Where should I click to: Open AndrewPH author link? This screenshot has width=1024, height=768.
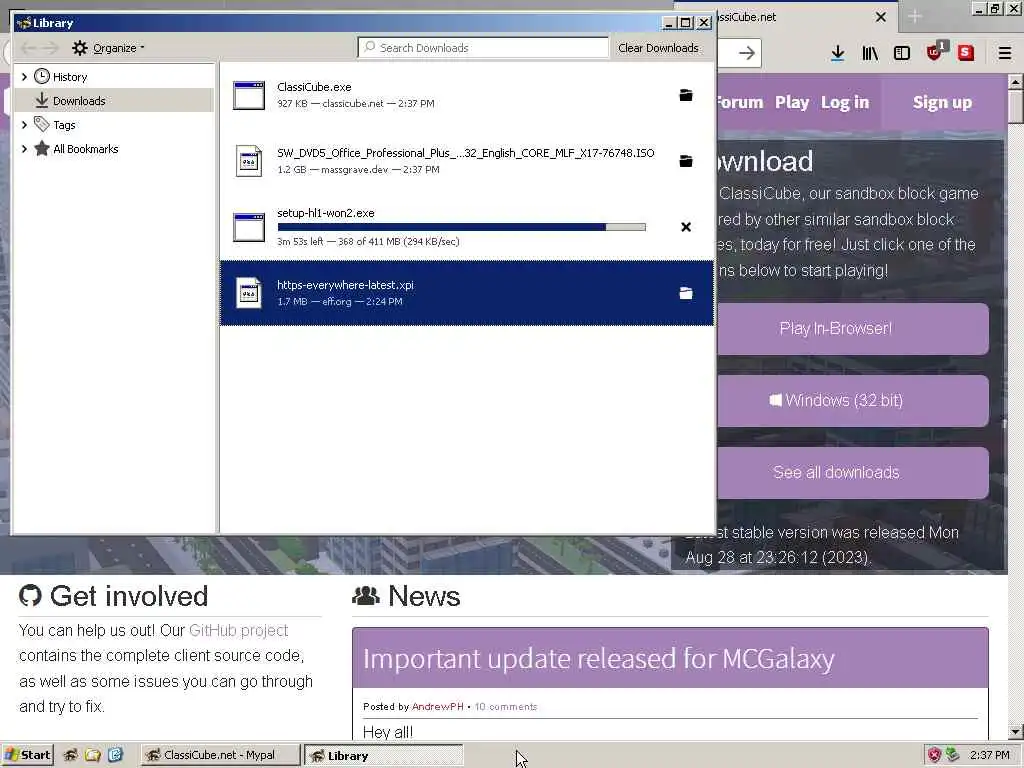coord(438,707)
